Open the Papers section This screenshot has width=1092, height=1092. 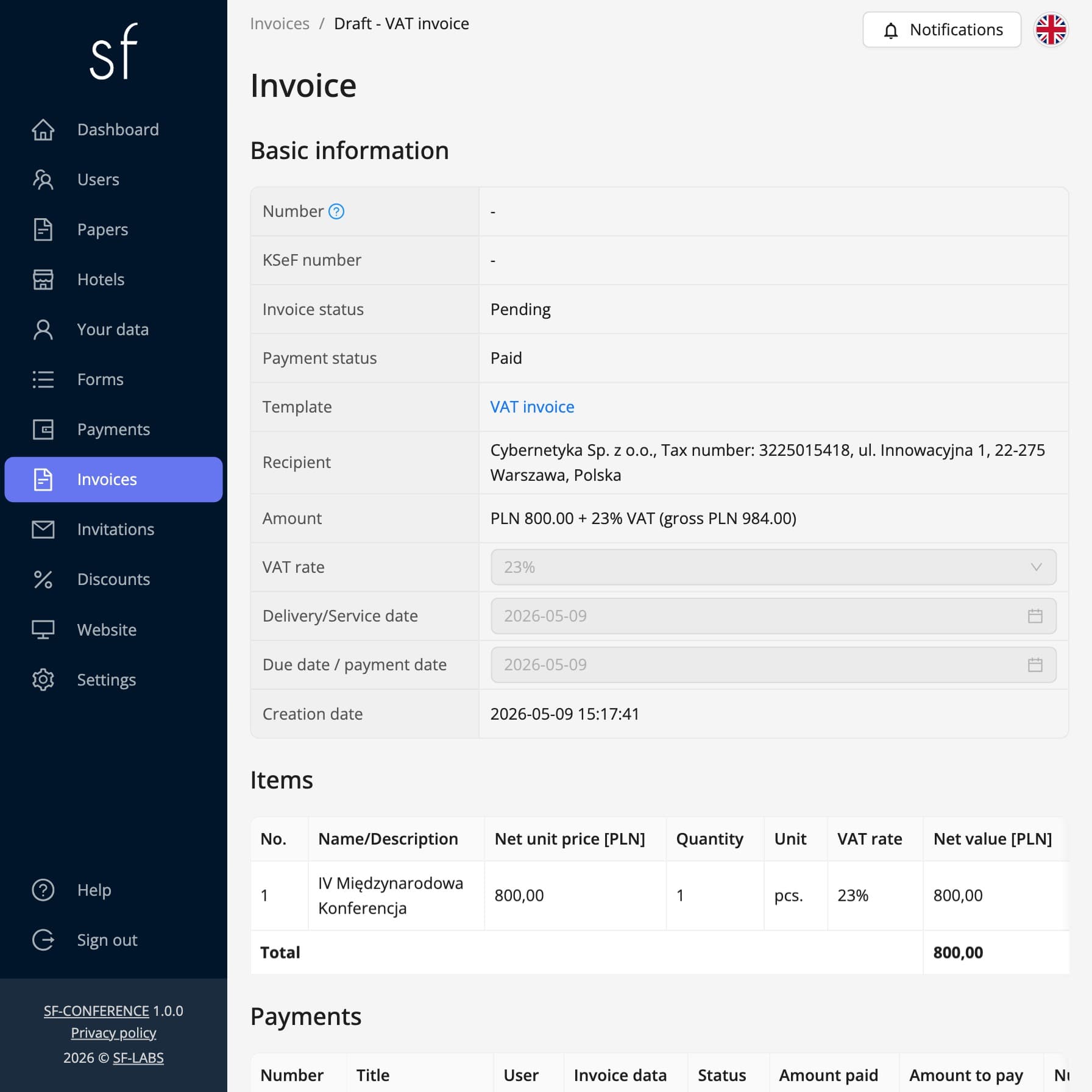[x=113, y=229]
